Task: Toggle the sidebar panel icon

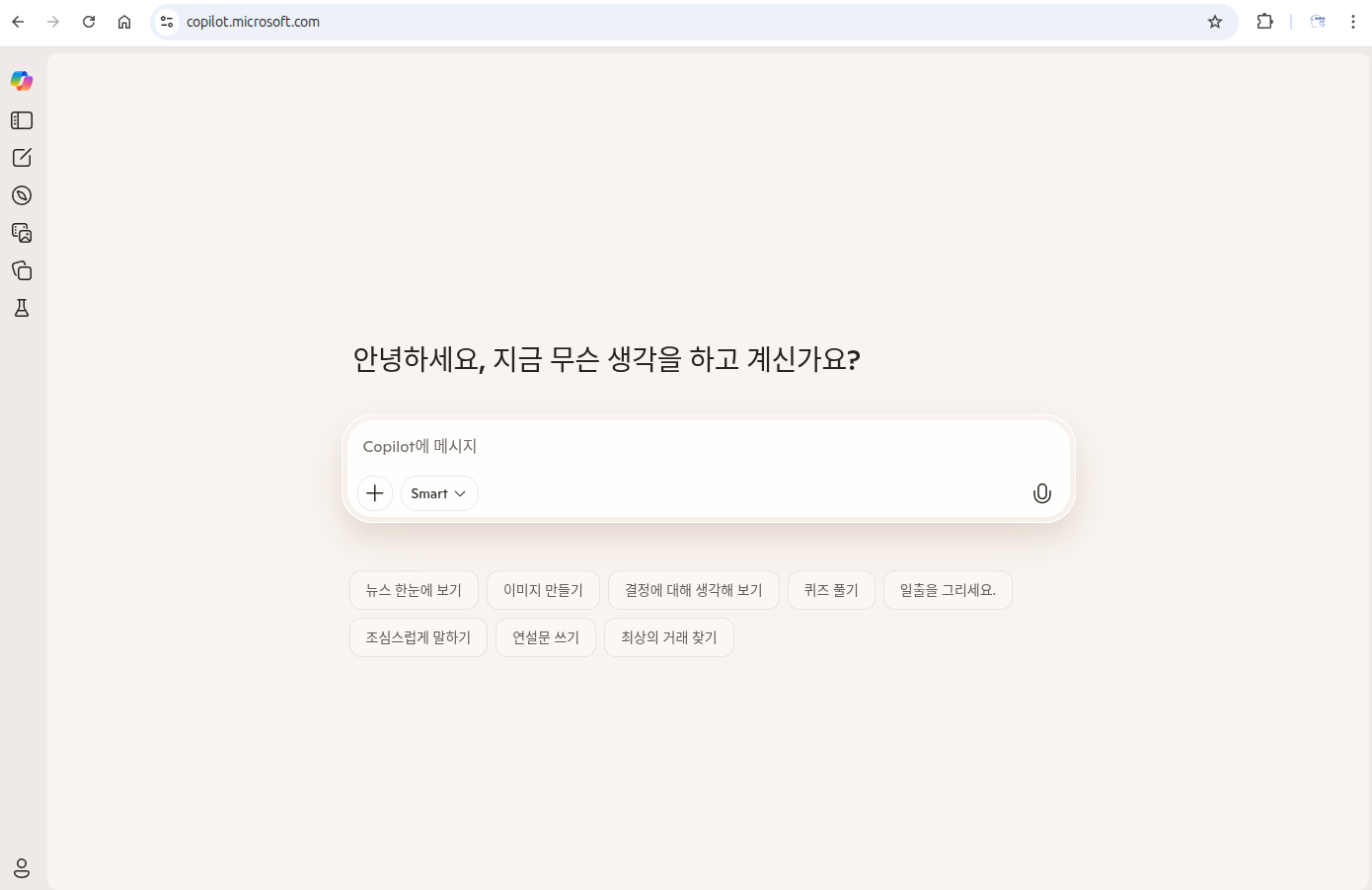Action: pyautogui.click(x=22, y=120)
